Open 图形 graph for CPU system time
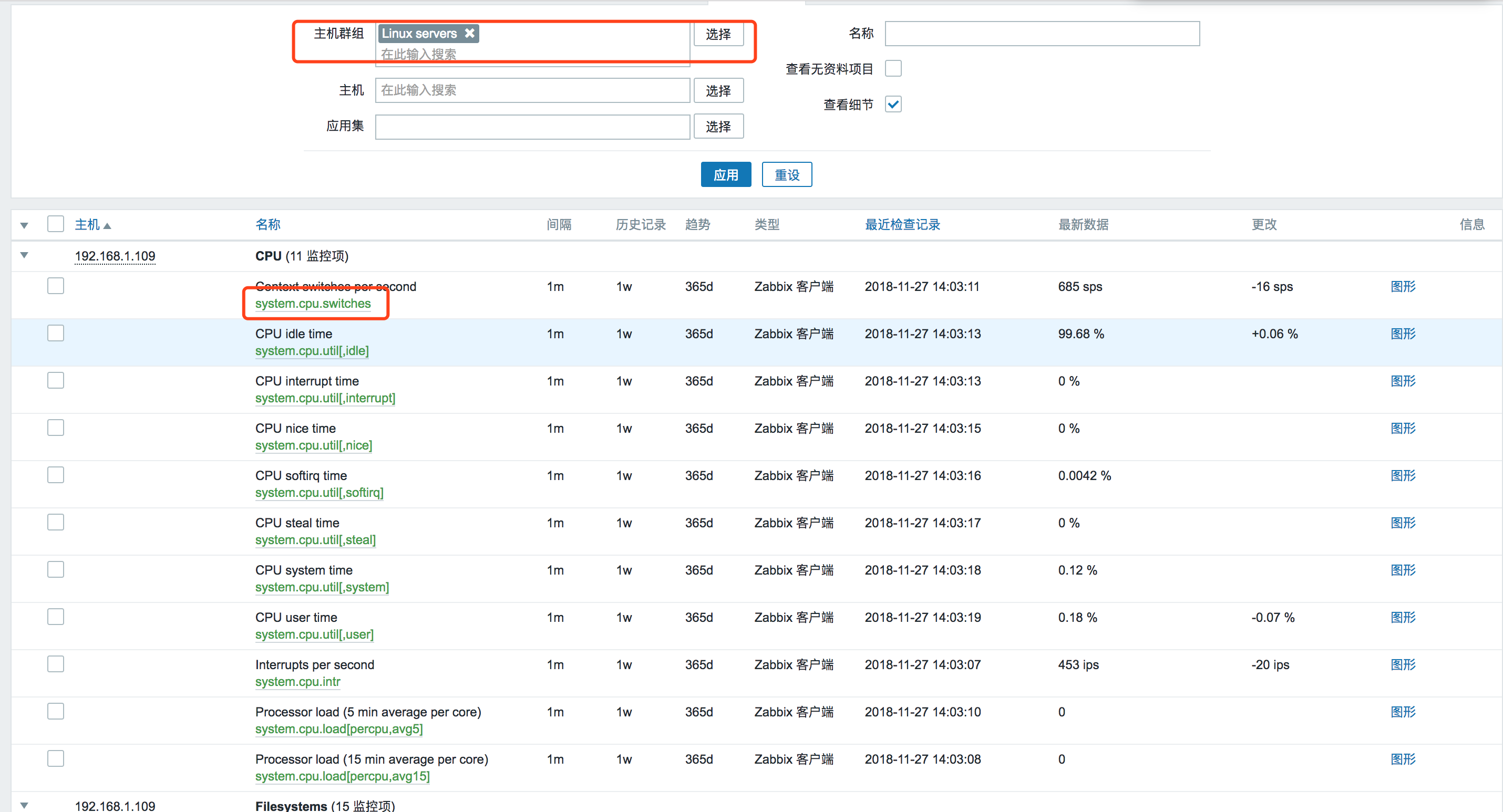The image size is (1503, 812). tap(1403, 570)
